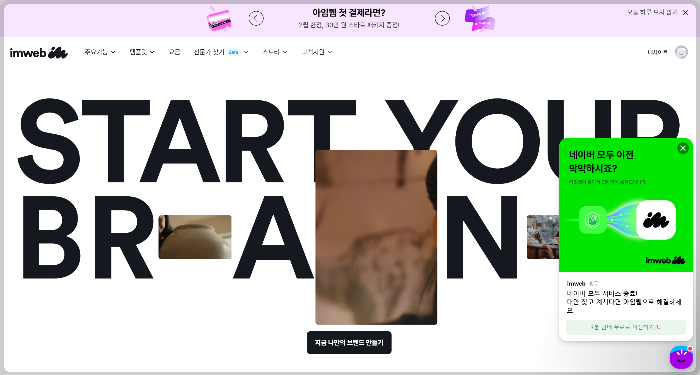The width and height of the screenshot is (700, 375).
Task: Click the central portrait hero image
Action: click(376, 238)
